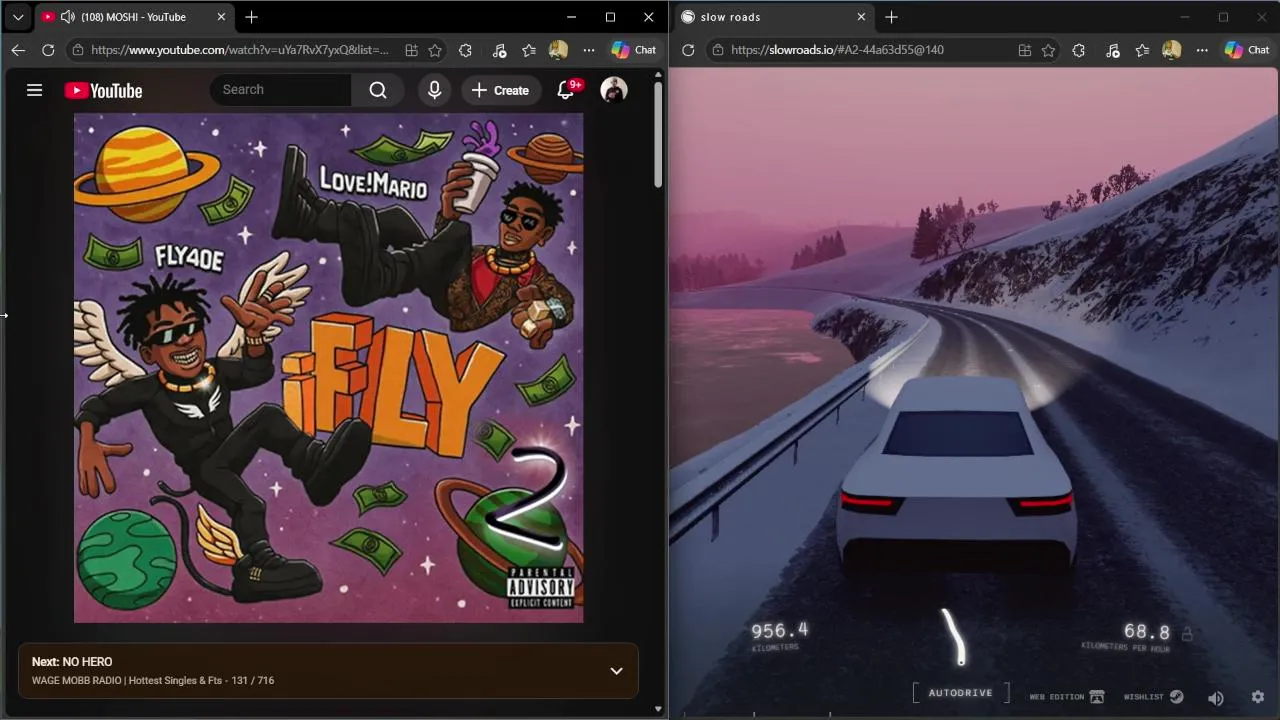Open Slow Roads settings gear
The height and width of the screenshot is (720, 1280).
(x=1258, y=697)
